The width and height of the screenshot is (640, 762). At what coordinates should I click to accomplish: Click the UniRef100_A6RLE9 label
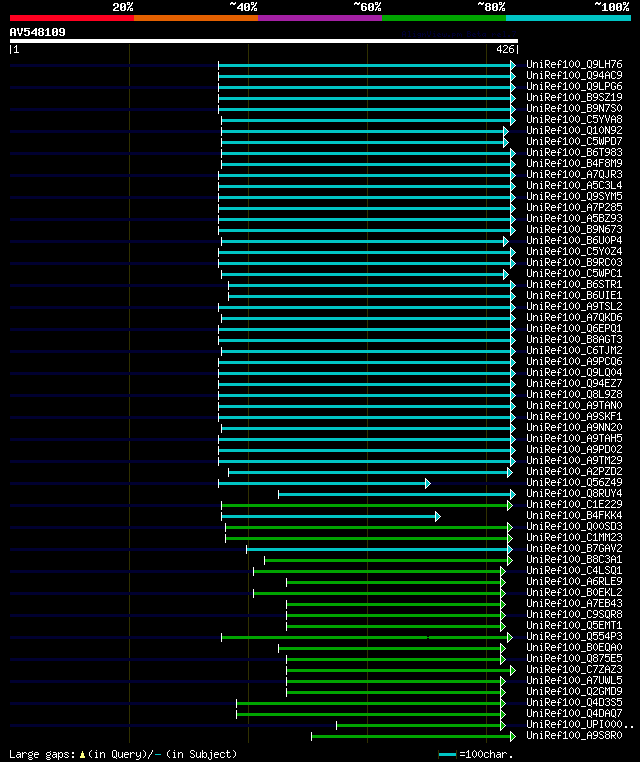point(574,581)
